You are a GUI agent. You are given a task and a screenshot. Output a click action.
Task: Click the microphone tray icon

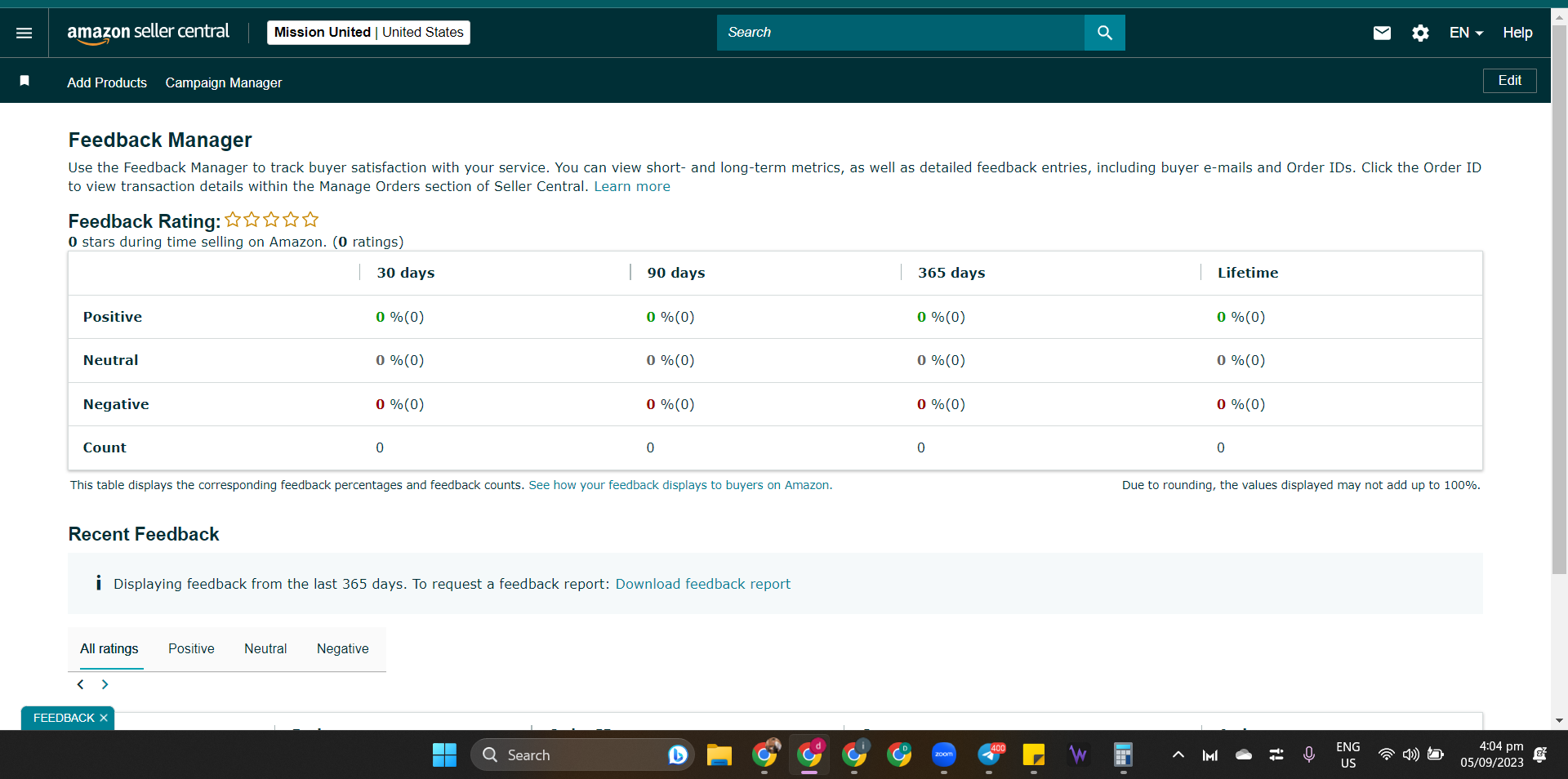1309,755
